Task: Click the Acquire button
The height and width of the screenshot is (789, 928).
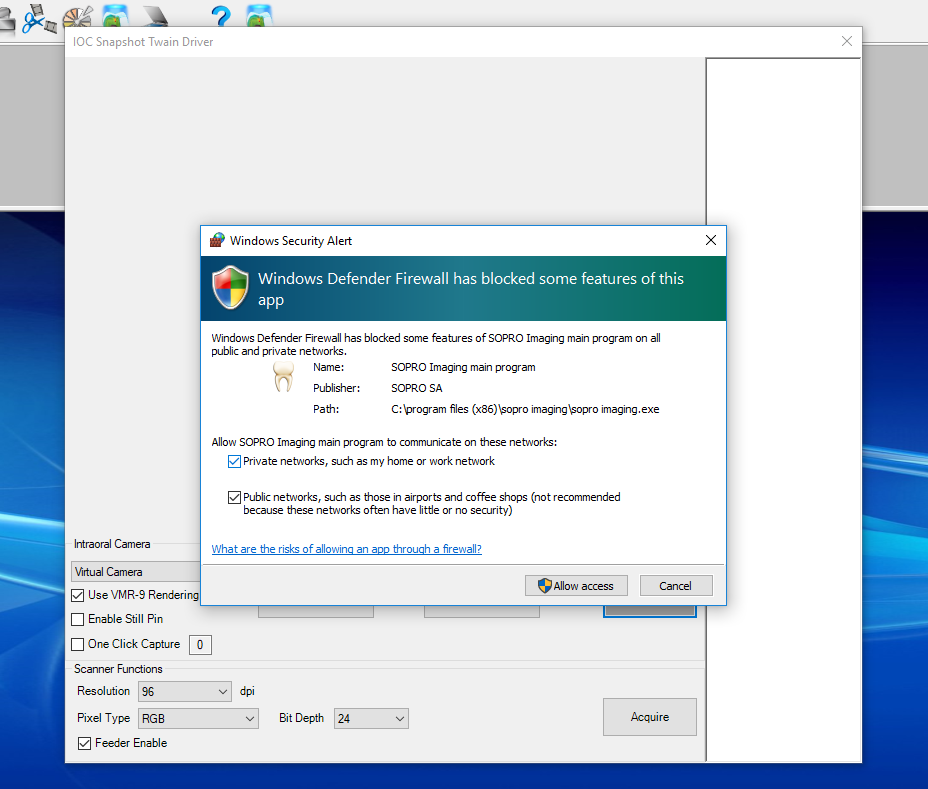Action: [650, 717]
